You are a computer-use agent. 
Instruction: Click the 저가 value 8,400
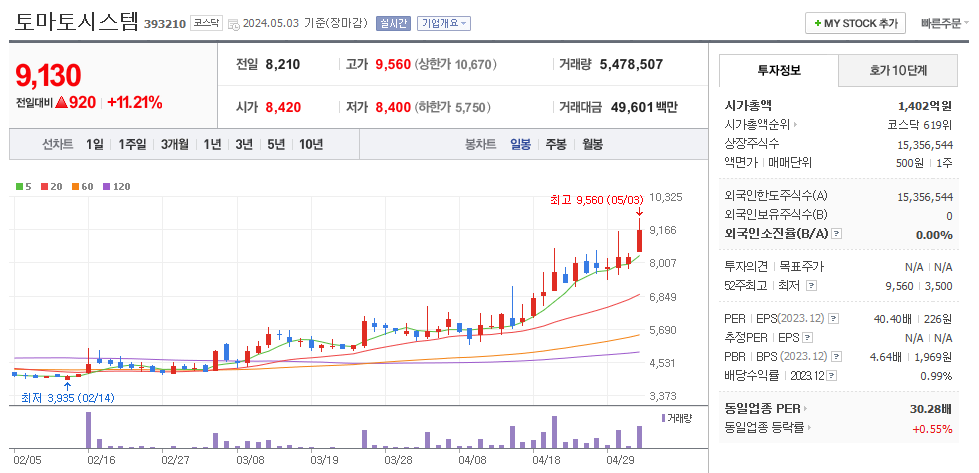tap(393, 107)
